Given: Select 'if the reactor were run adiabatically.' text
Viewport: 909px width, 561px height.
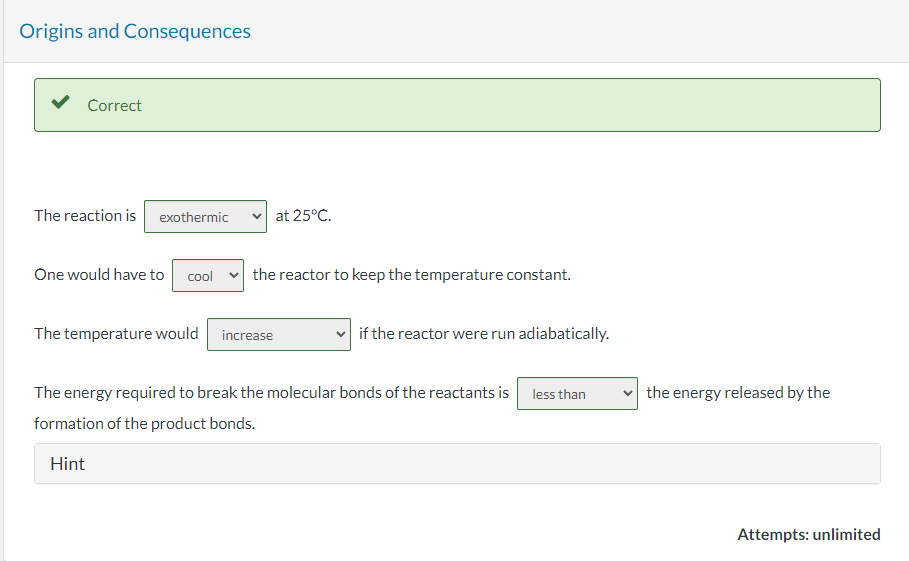Looking at the screenshot, I should point(484,334).
